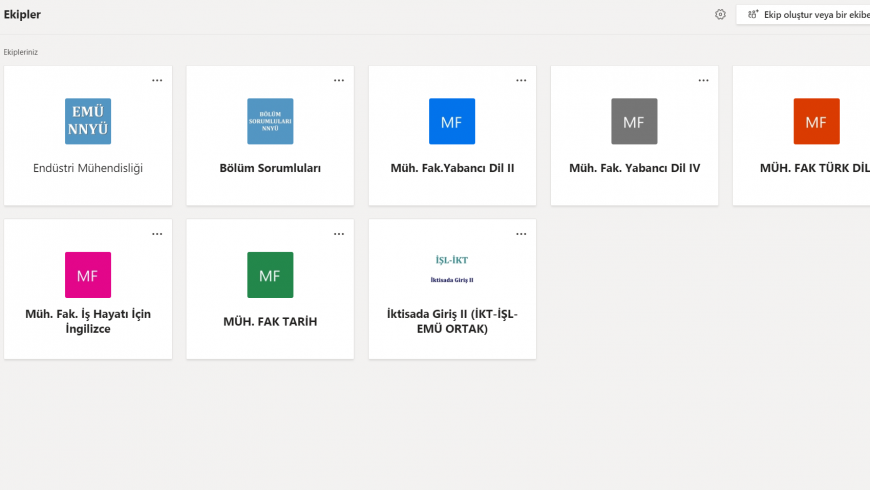The height and width of the screenshot is (490, 870).
Task: Click the blue EMÜ NNYÜ team avatar
Action: point(88,121)
